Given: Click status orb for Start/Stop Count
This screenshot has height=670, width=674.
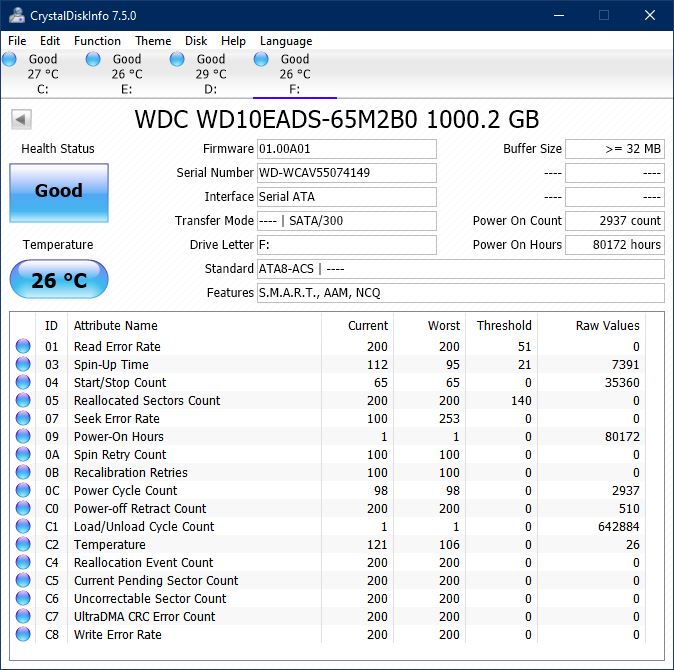Looking at the screenshot, I should click(x=23, y=382).
